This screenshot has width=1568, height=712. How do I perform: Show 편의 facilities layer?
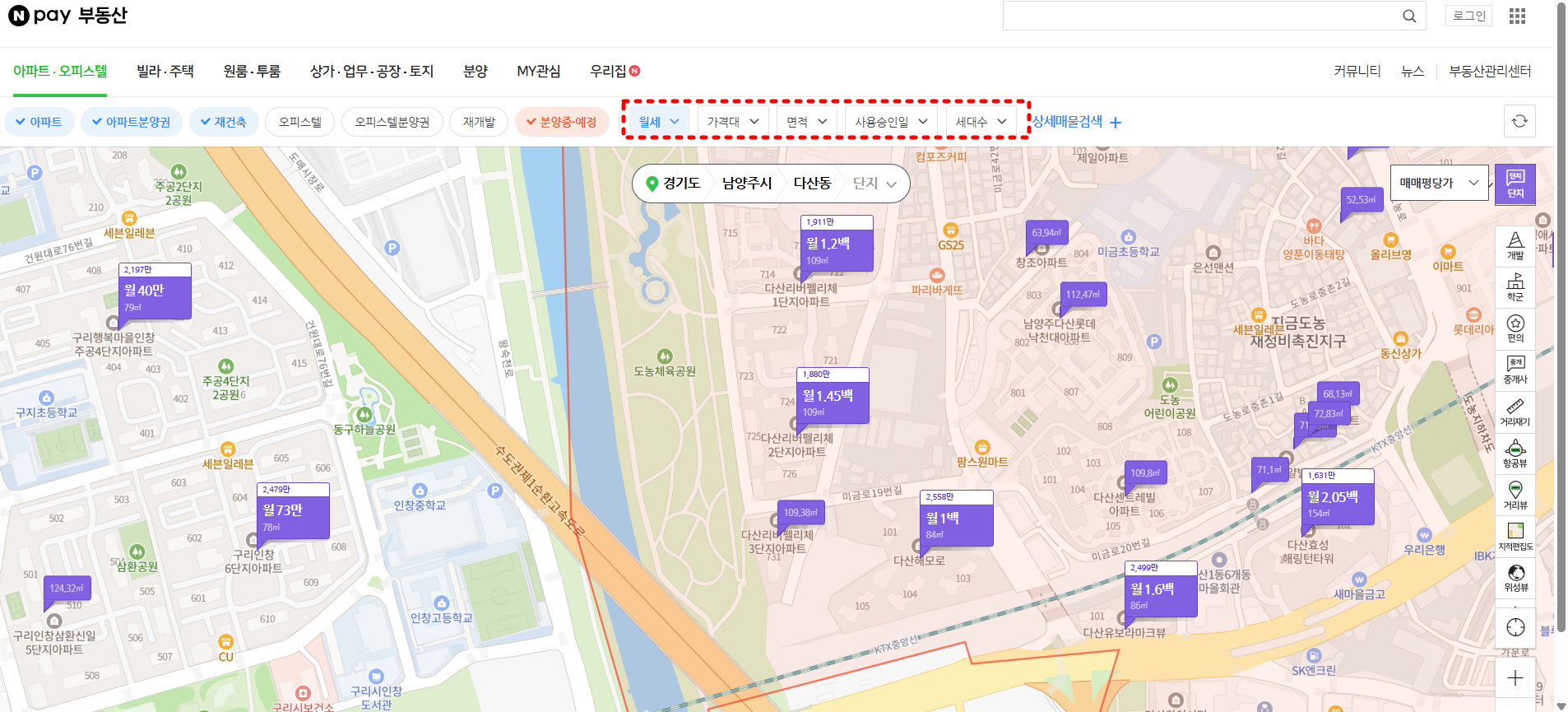[1515, 328]
